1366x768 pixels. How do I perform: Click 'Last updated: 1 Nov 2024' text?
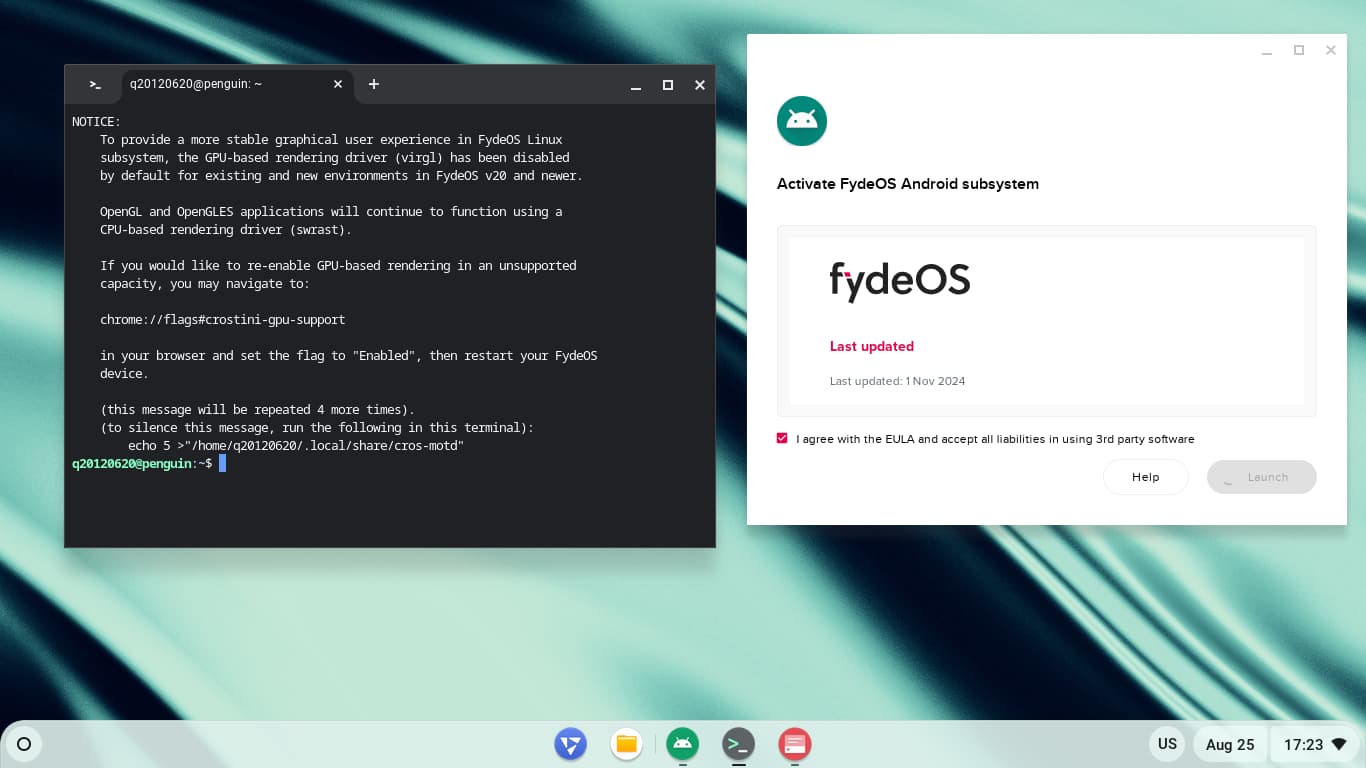897,381
